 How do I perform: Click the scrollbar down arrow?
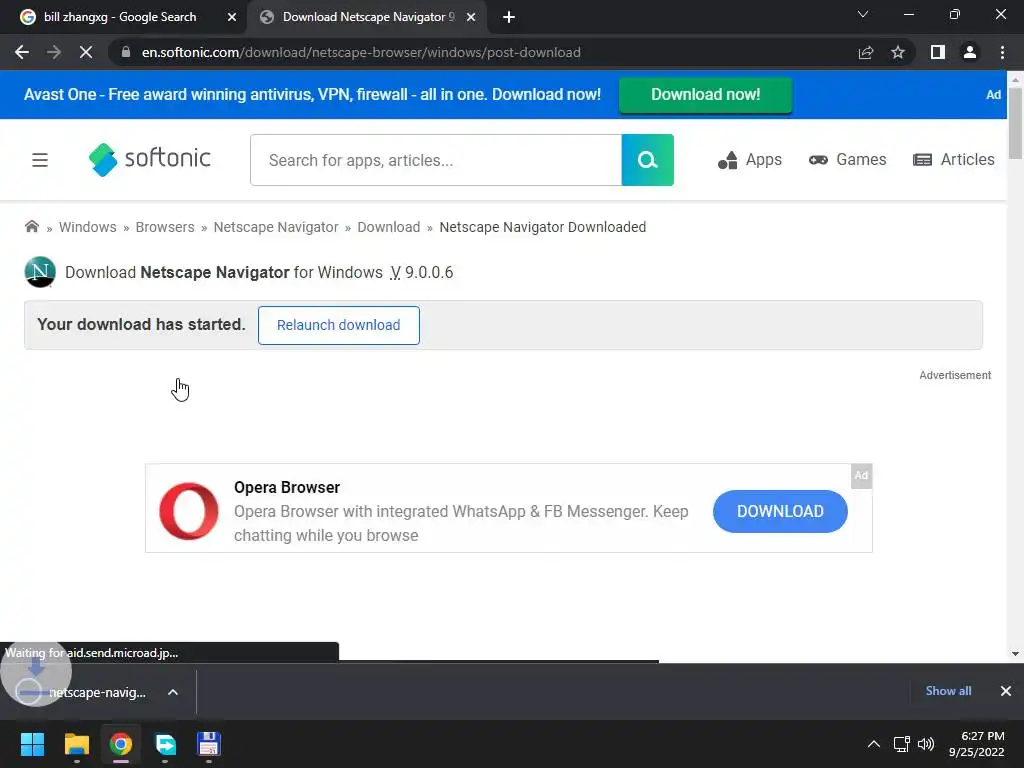(x=1015, y=654)
